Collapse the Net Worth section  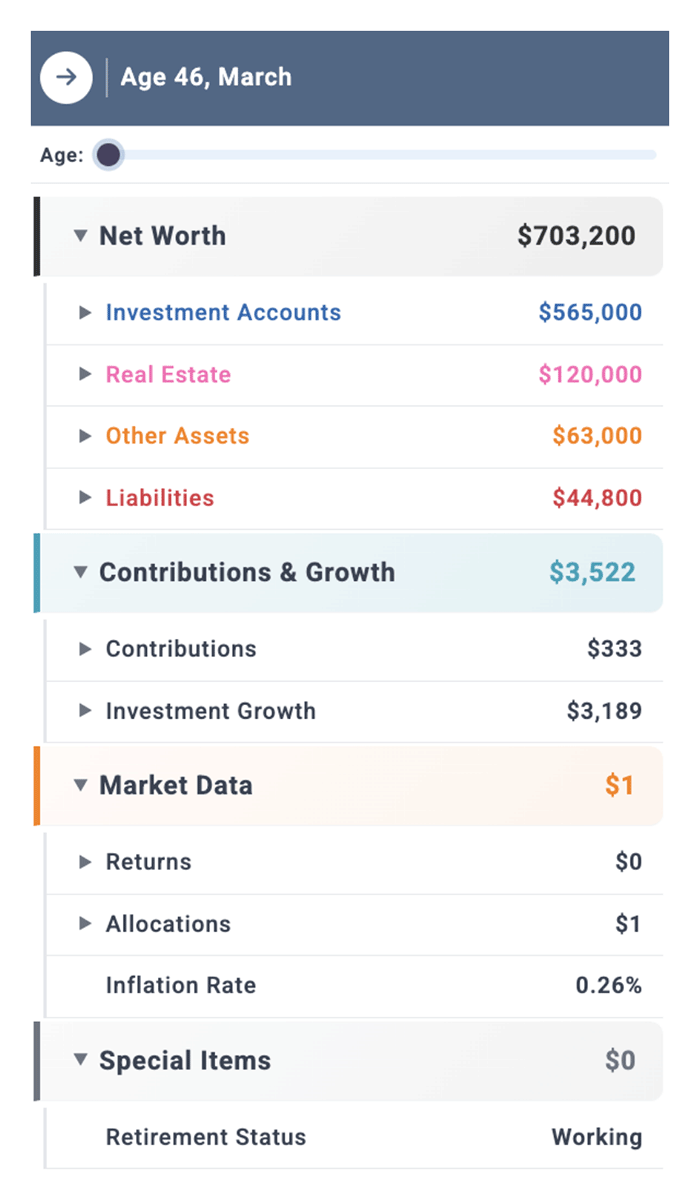point(80,236)
